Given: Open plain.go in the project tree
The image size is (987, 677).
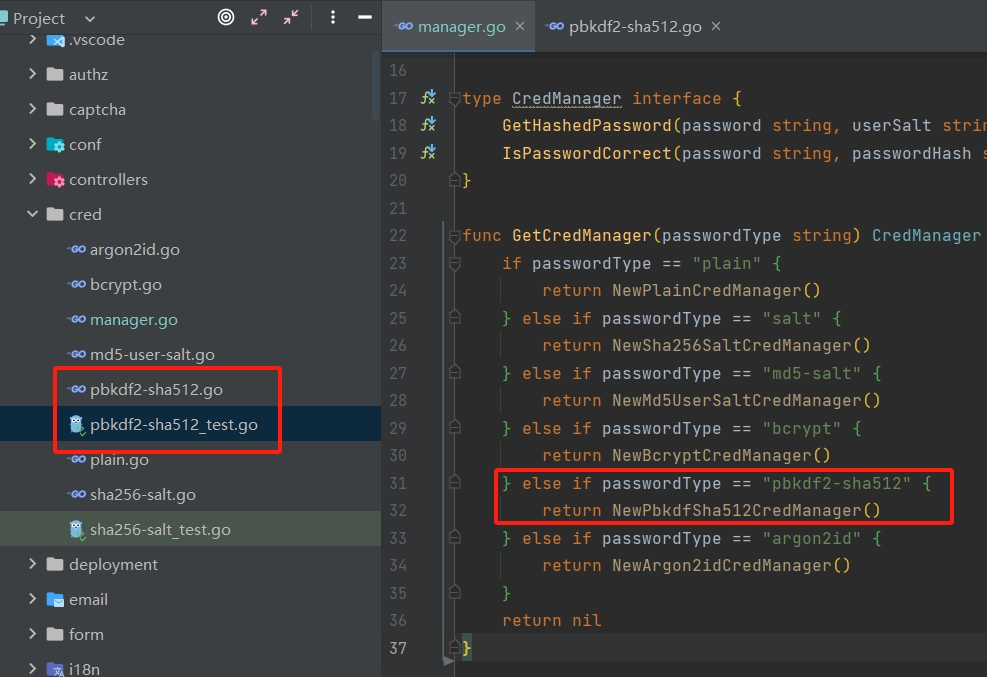Looking at the screenshot, I should click(x=120, y=460).
